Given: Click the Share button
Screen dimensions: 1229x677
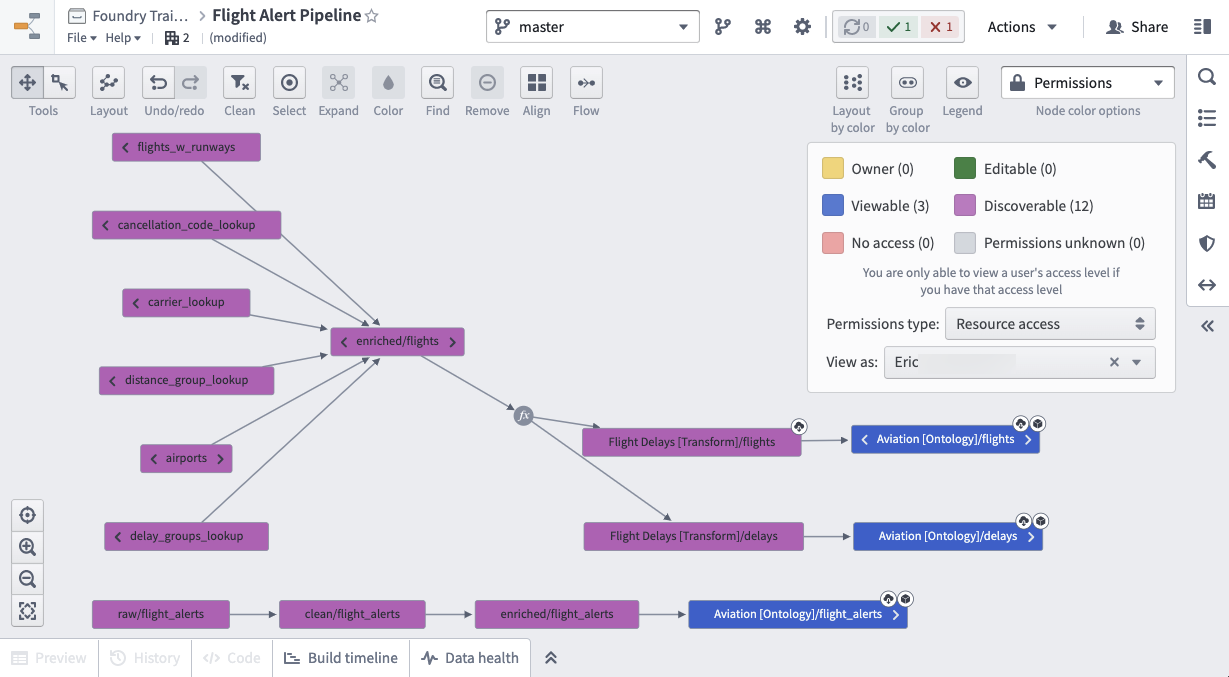Looking at the screenshot, I should click(1137, 27).
